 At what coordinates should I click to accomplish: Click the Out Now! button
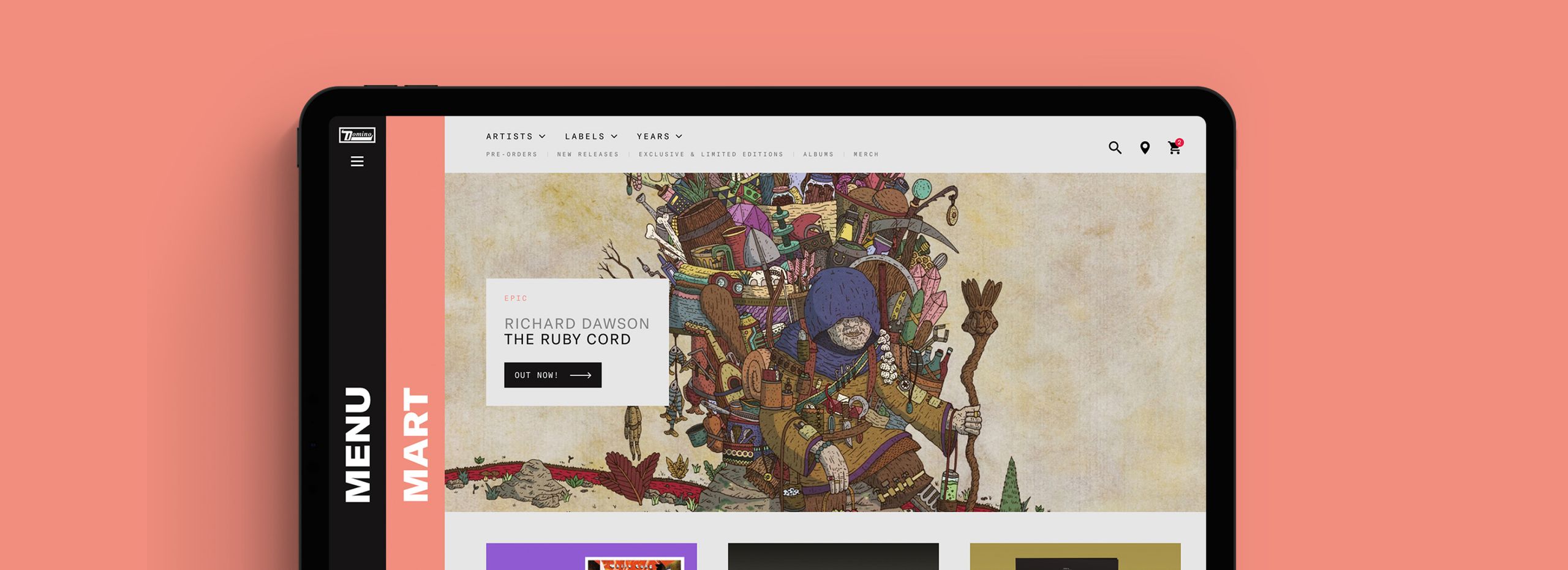pos(552,375)
